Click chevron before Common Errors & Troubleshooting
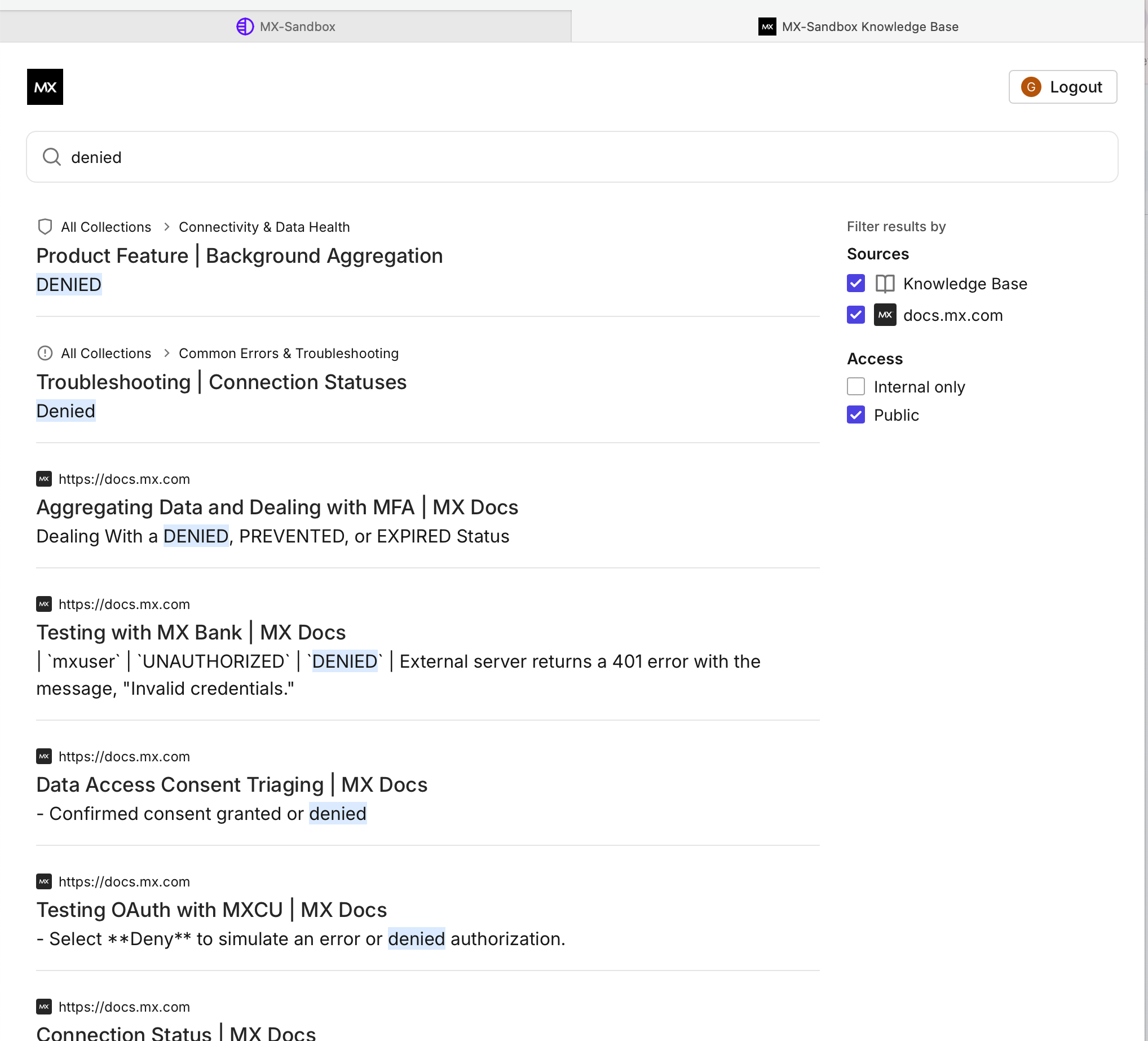The image size is (1148, 1041). [x=166, y=353]
